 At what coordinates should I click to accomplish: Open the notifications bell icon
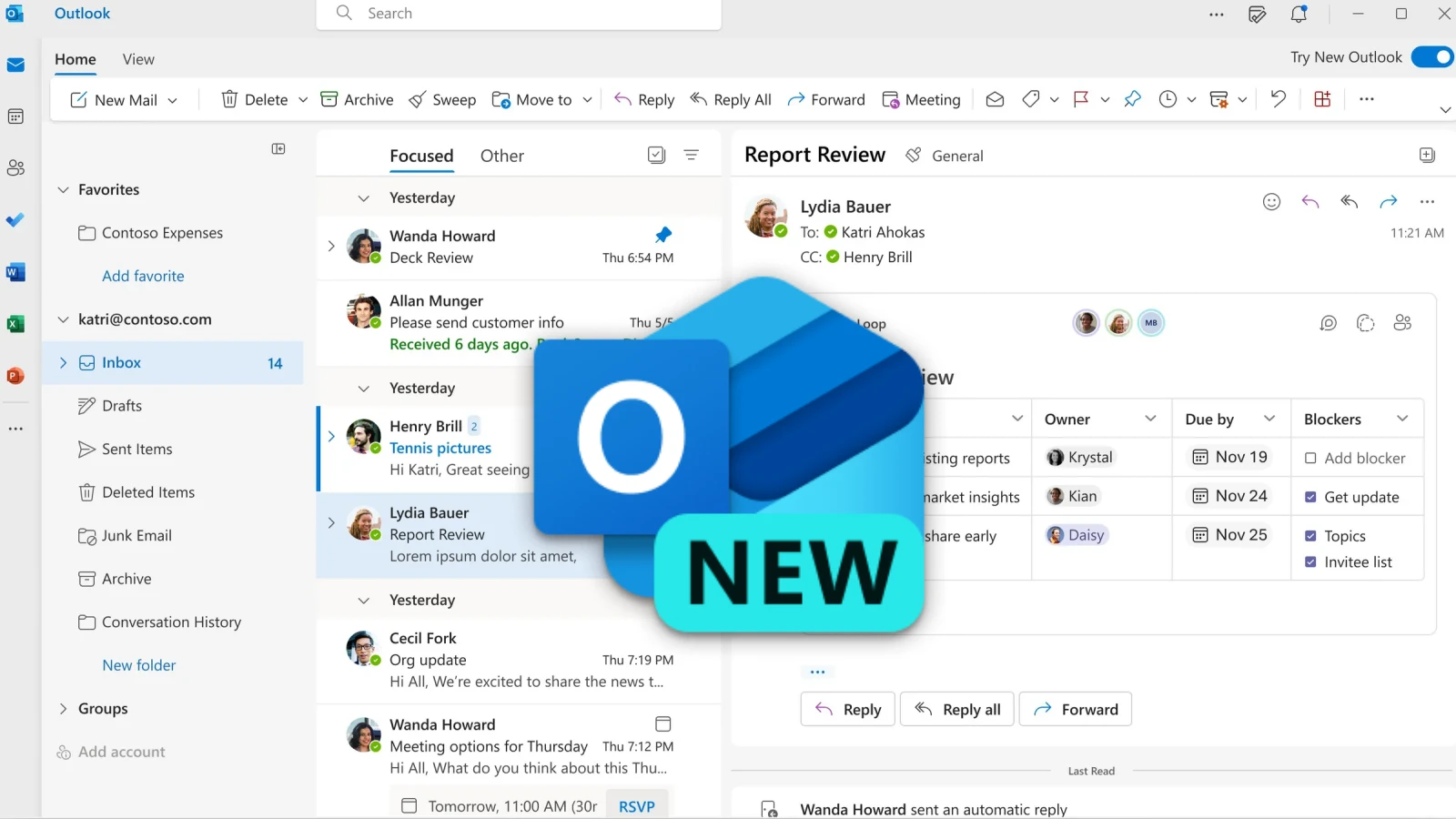[x=1299, y=14]
